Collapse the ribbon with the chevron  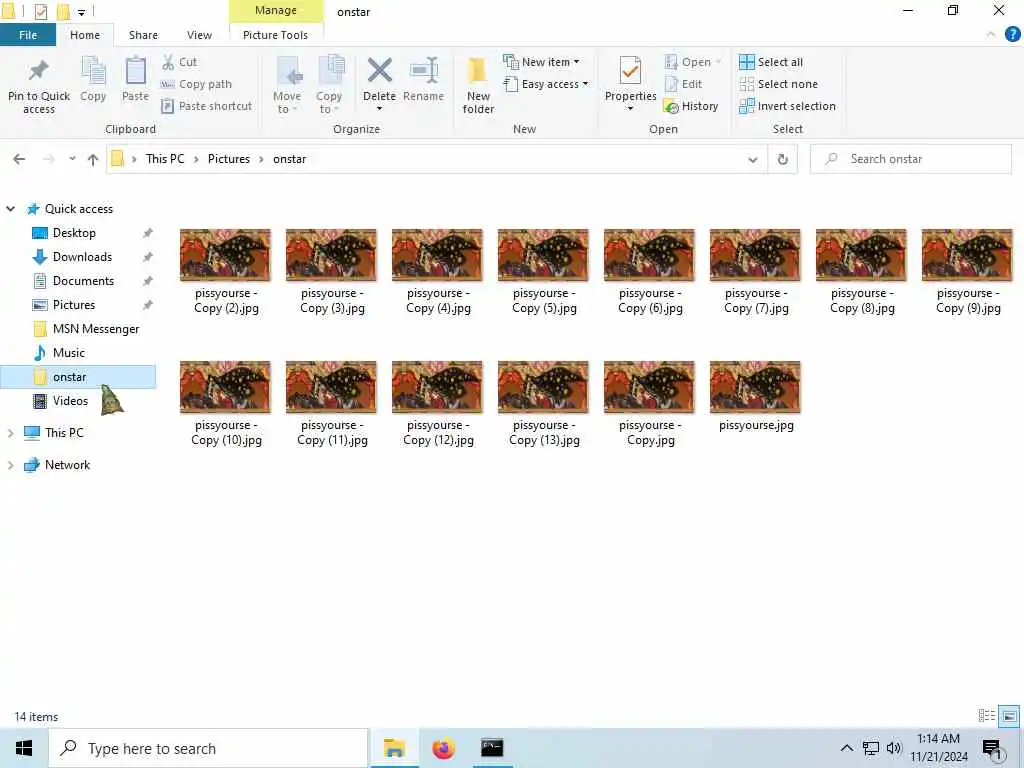coord(991,35)
